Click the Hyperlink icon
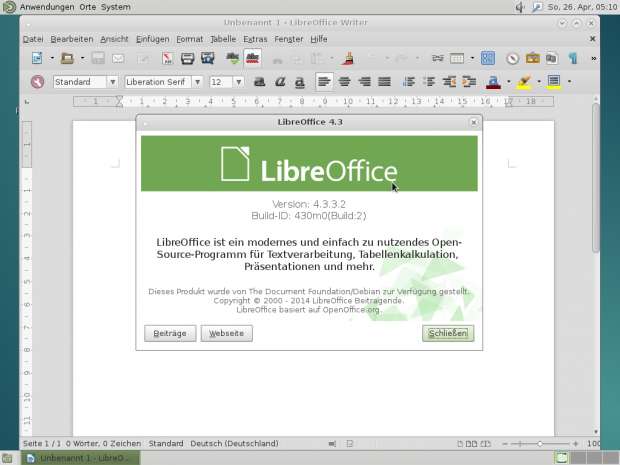620x465 pixels. click(x=437, y=59)
